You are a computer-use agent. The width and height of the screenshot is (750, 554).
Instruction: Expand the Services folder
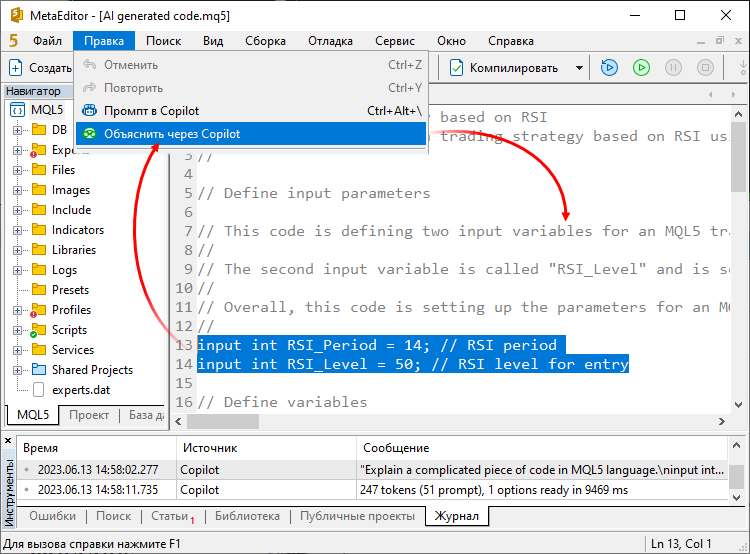click(x=17, y=350)
